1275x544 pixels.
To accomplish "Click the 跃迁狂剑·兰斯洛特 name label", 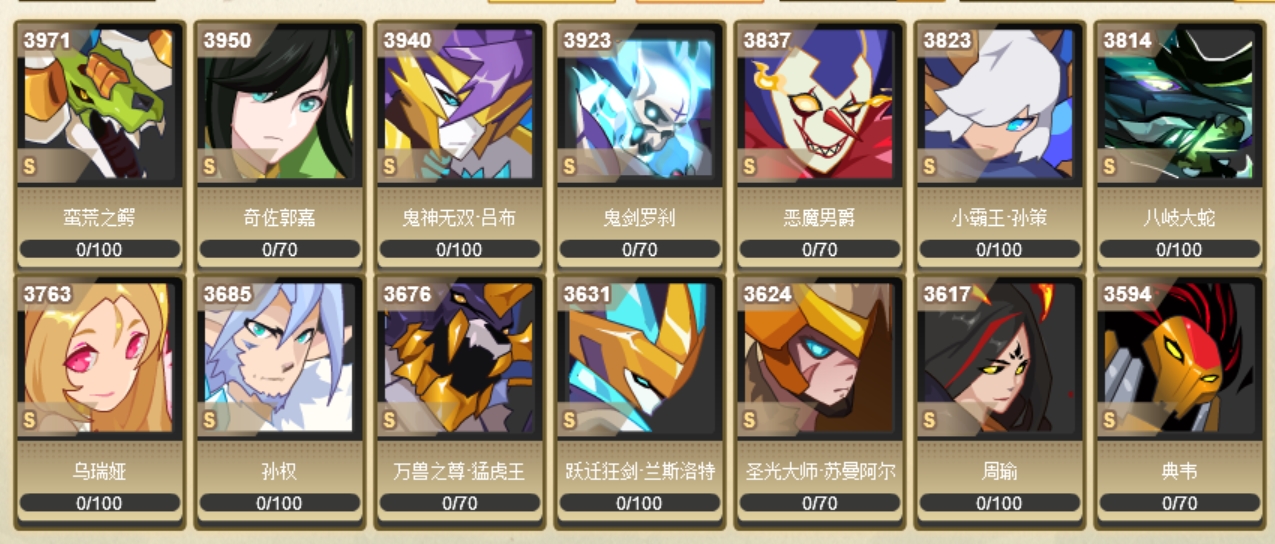I will tap(640, 471).
